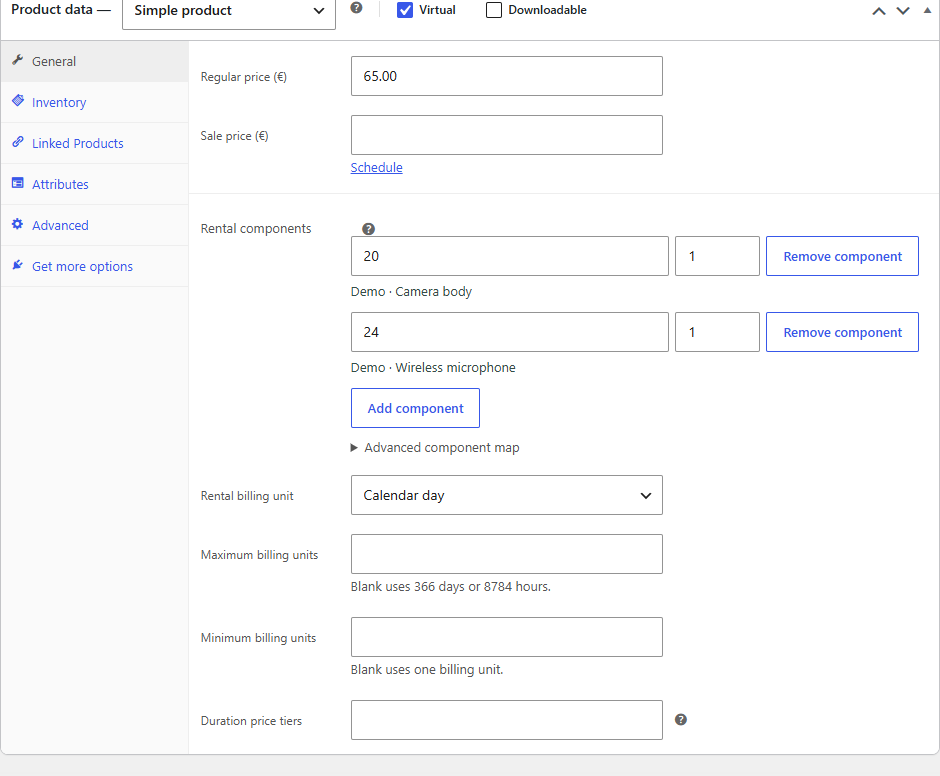Click the 'Maximum billing units' label
940x776 pixels.
[260, 555]
